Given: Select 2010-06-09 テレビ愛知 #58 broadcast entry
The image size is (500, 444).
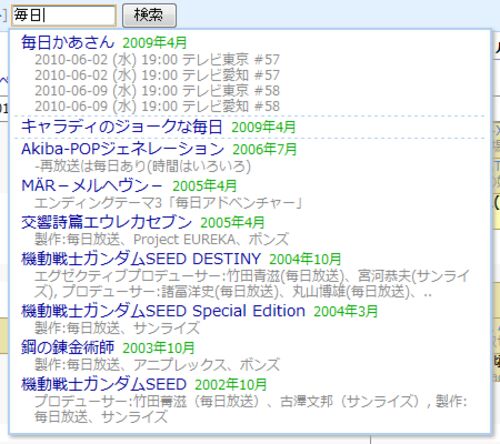Looking at the screenshot, I should (x=157, y=106).
